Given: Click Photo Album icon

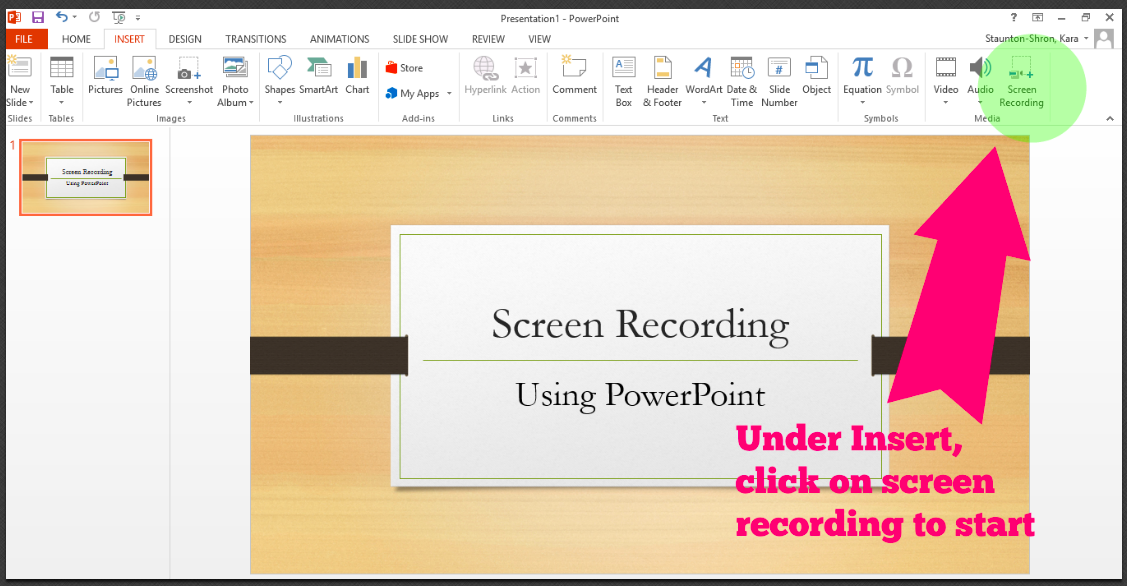Looking at the screenshot, I should click(235, 68).
